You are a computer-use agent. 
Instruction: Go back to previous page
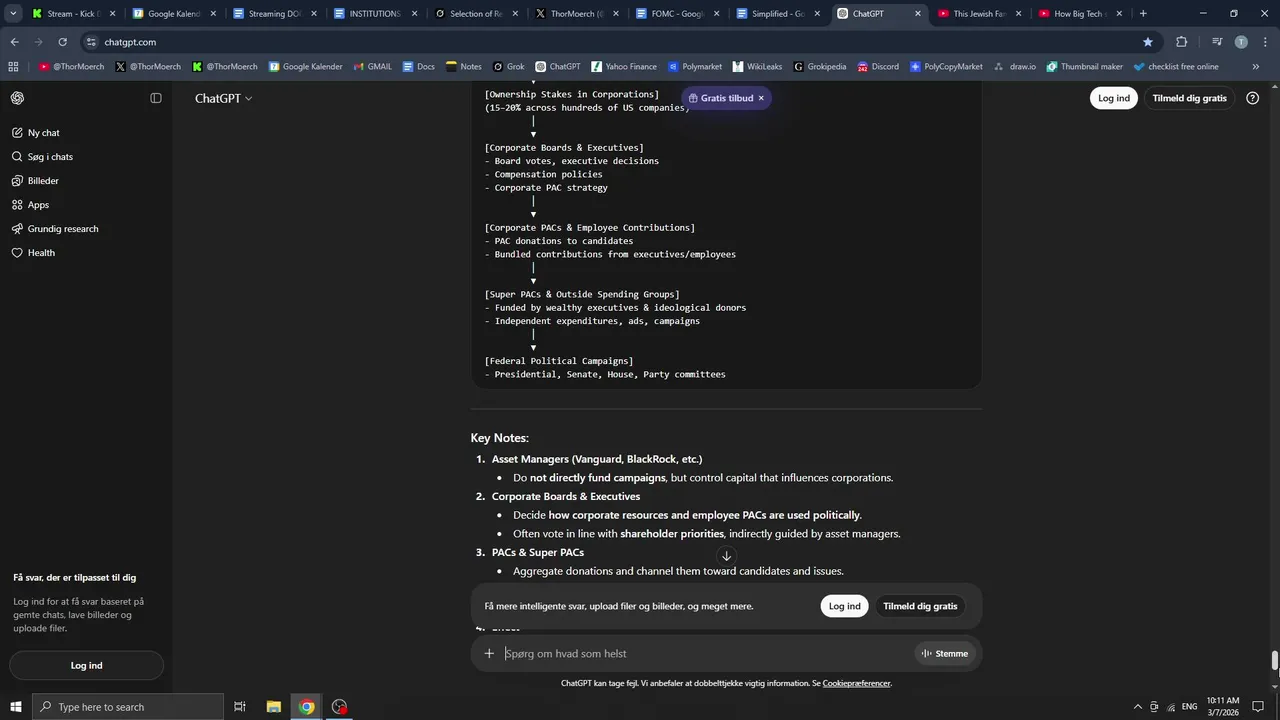(x=14, y=42)
